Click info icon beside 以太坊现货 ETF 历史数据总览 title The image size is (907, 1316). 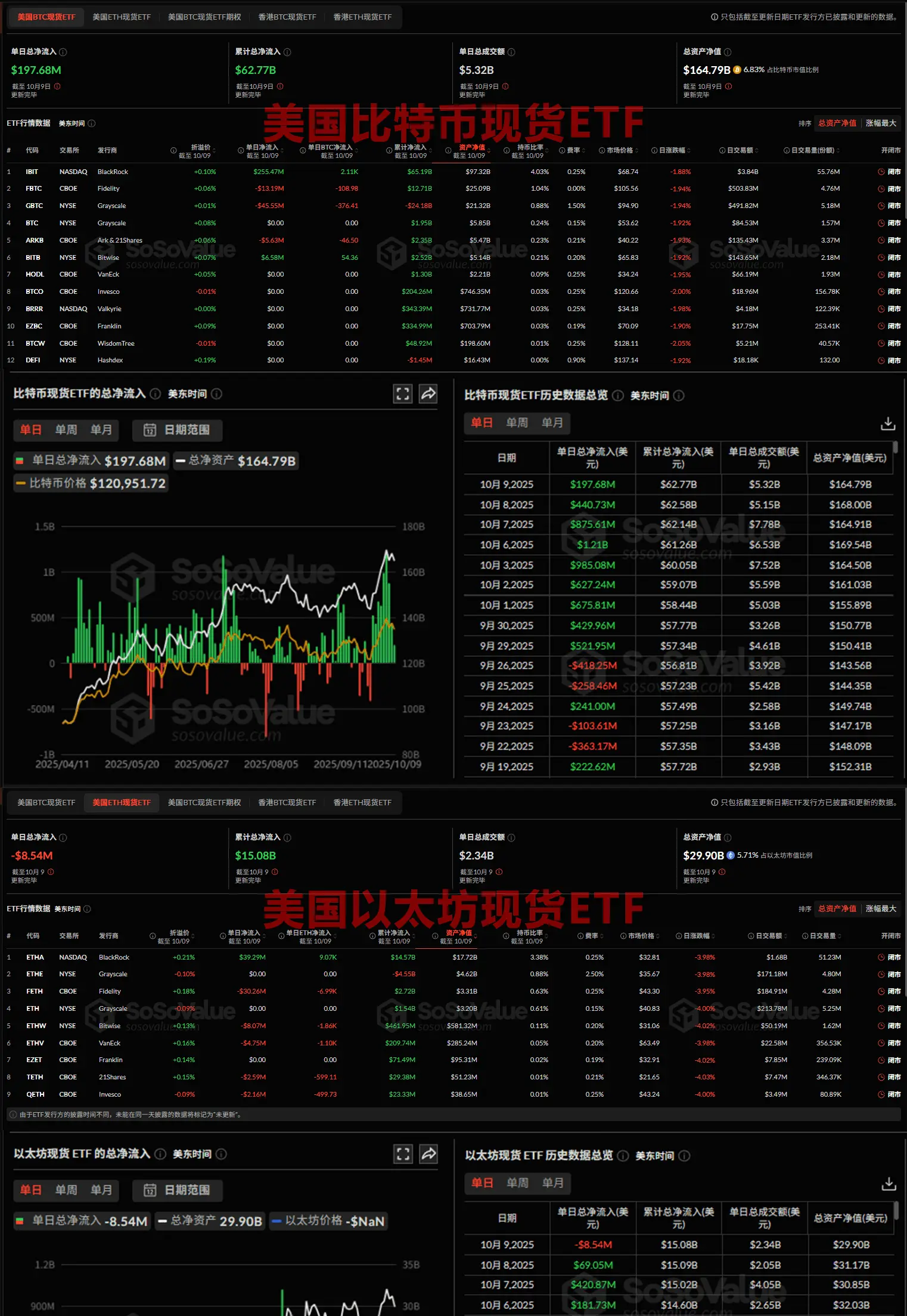tap(623, 1156)
